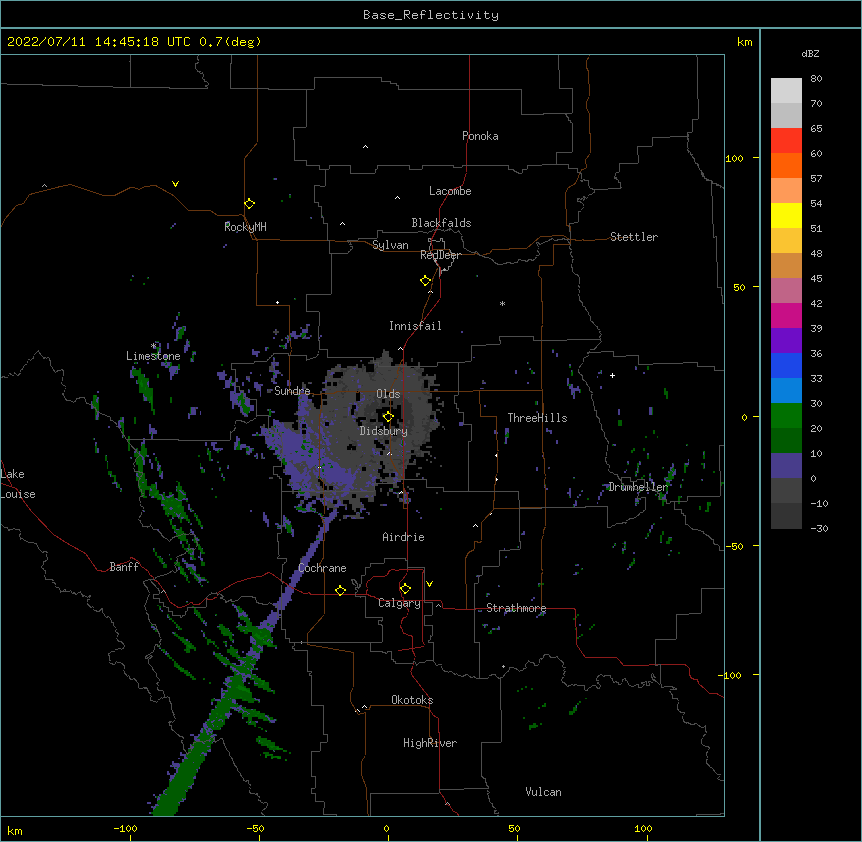
Task: Click the green swatch between 30 and 20
Action: pos(786,416)
